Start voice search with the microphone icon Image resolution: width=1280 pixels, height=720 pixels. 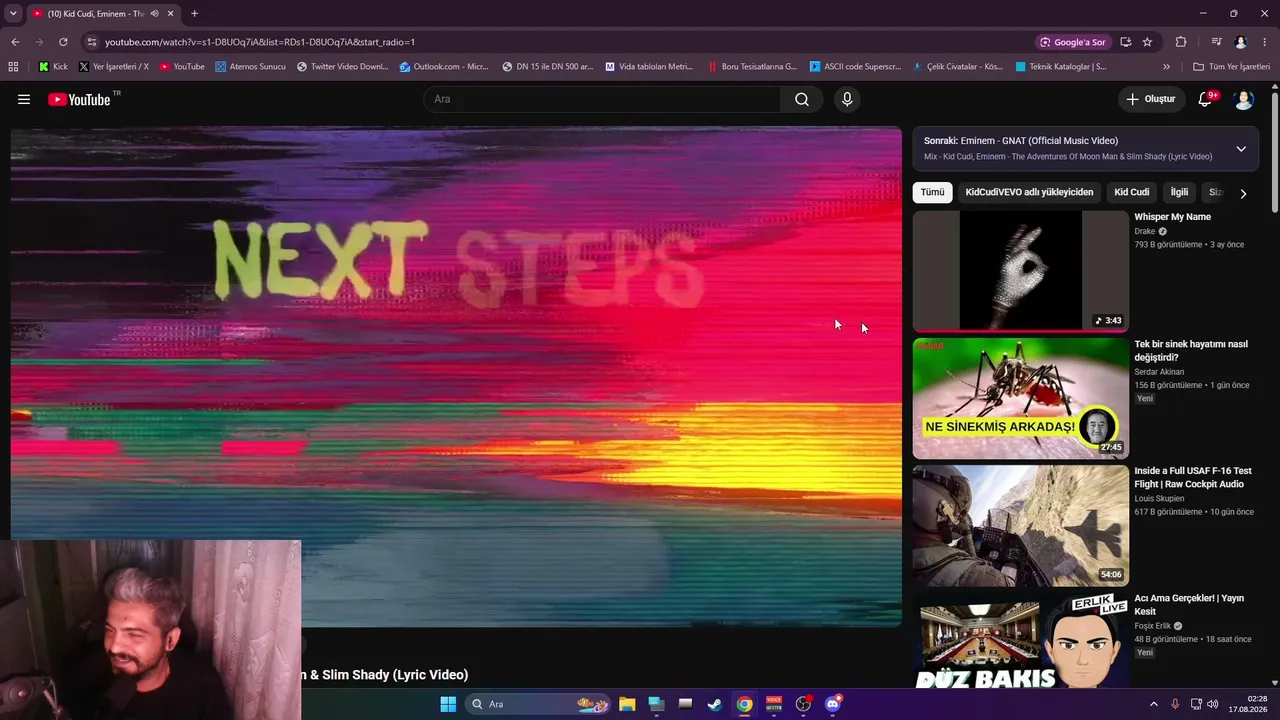[x=847, y=99]
